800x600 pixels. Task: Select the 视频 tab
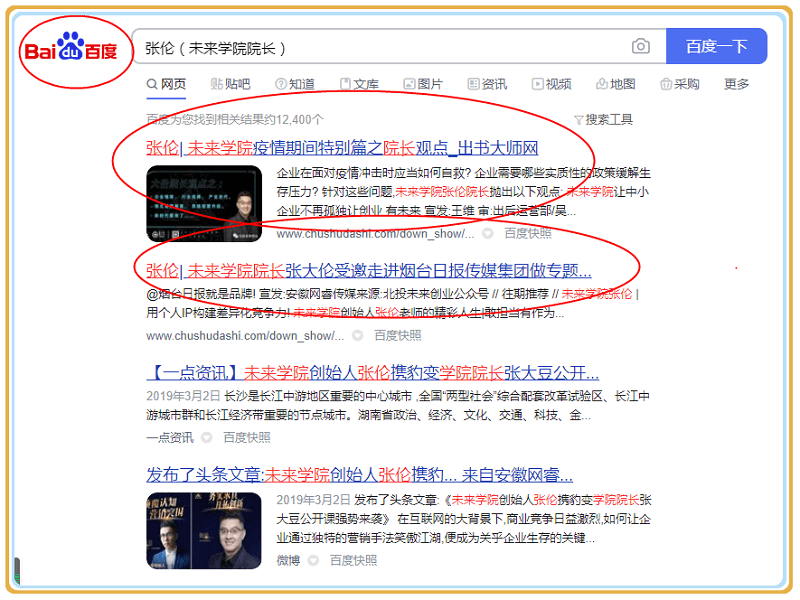pos(551,84)
